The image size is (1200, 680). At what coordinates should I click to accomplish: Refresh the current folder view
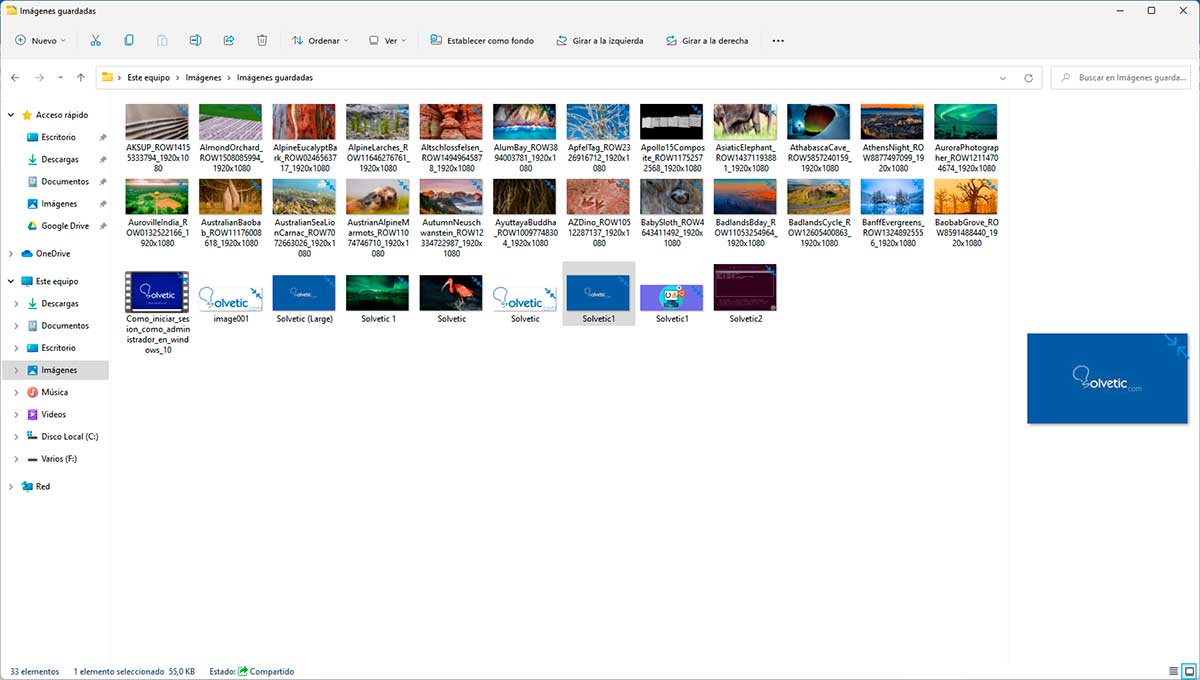[x=1028, y=78]
